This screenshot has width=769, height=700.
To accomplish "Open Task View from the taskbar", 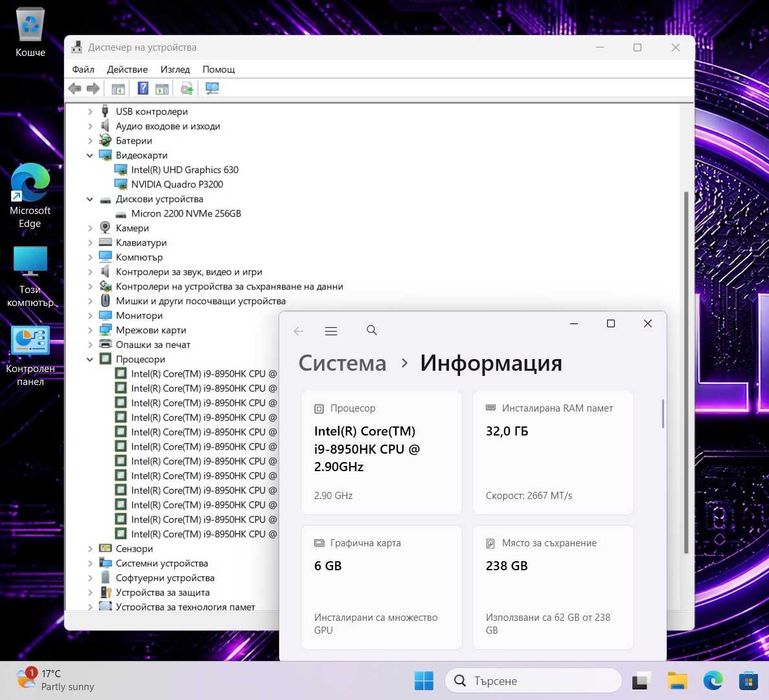I will click(640, 681).
